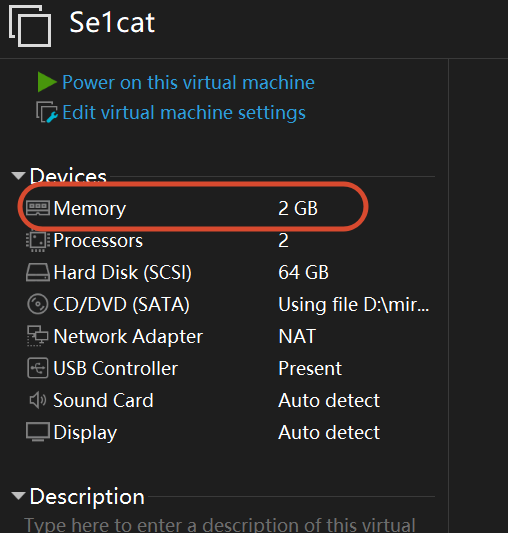The image size is (508, 533).
Task: Click the Display monitor icon
Action: click(x=38, y=432)
